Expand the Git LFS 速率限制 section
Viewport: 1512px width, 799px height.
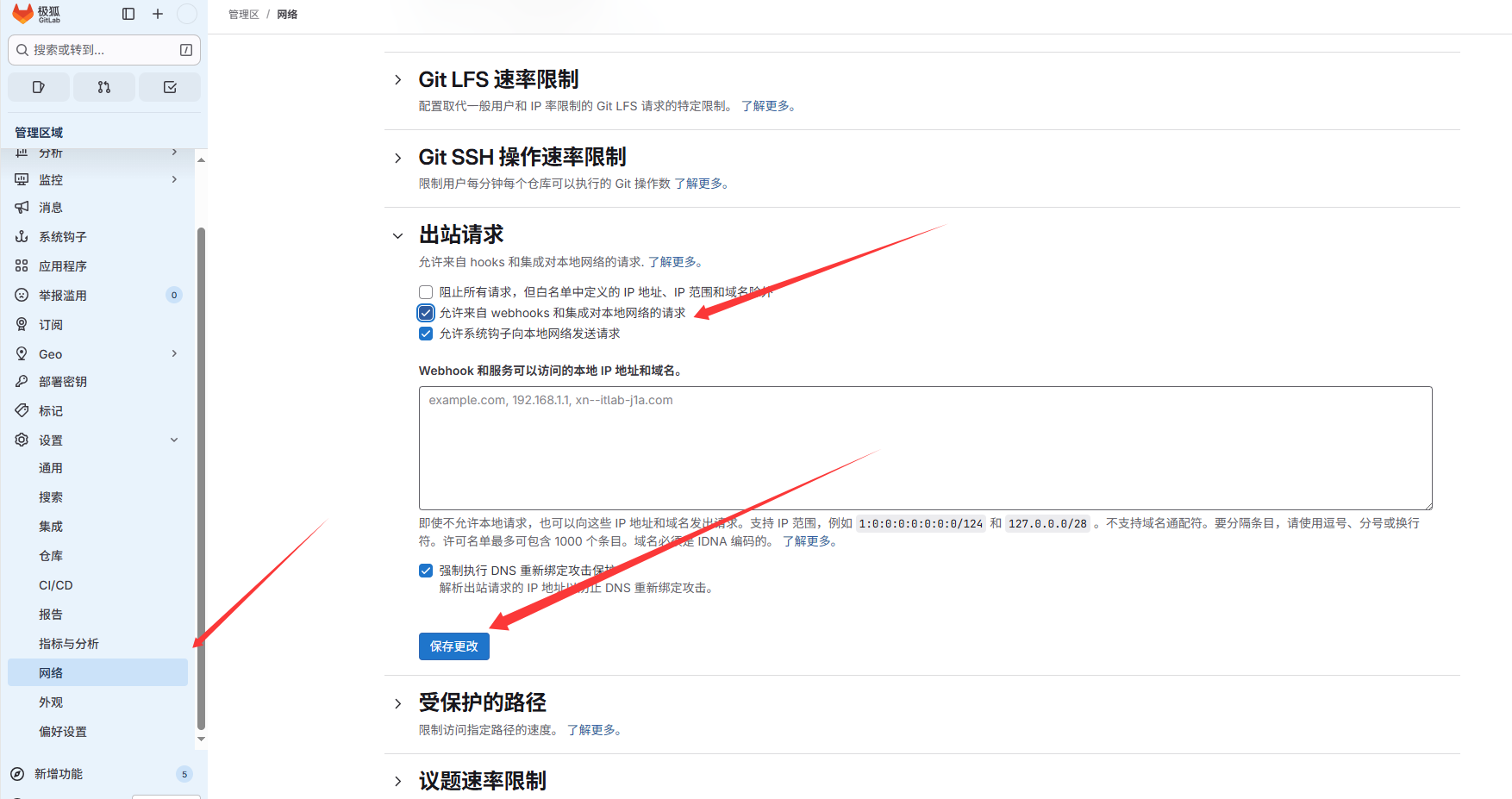pos(397,80)
